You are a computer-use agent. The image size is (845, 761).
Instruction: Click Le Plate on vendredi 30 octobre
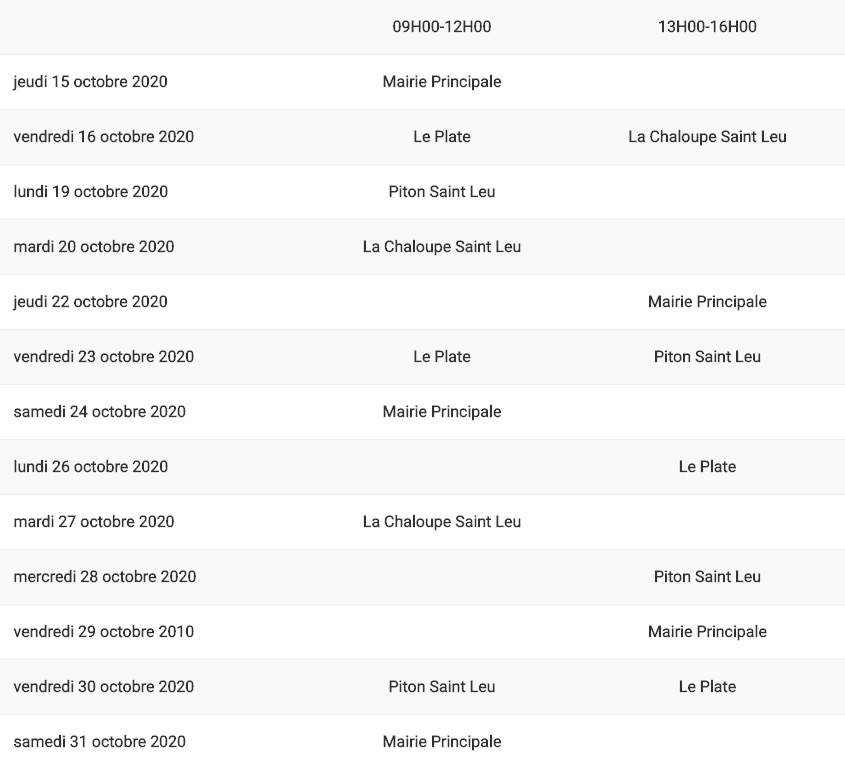click(x=707, y=687)
